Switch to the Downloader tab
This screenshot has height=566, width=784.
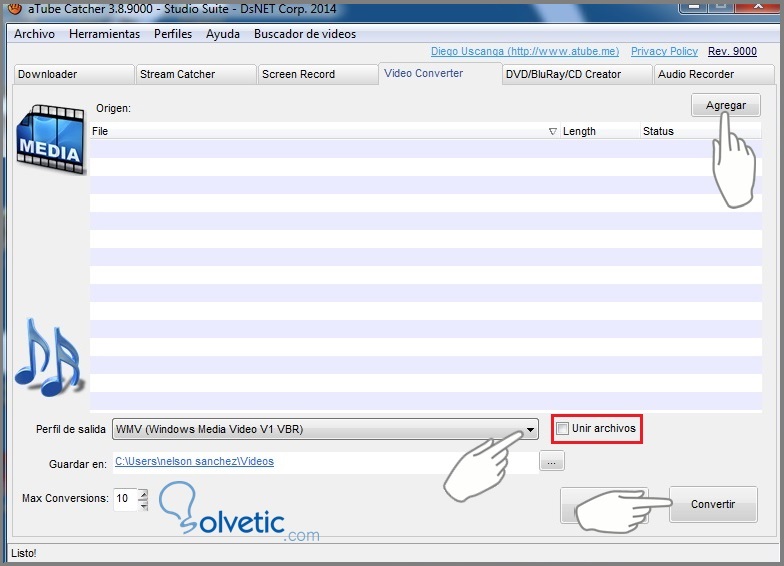click(x=74, y=74)
